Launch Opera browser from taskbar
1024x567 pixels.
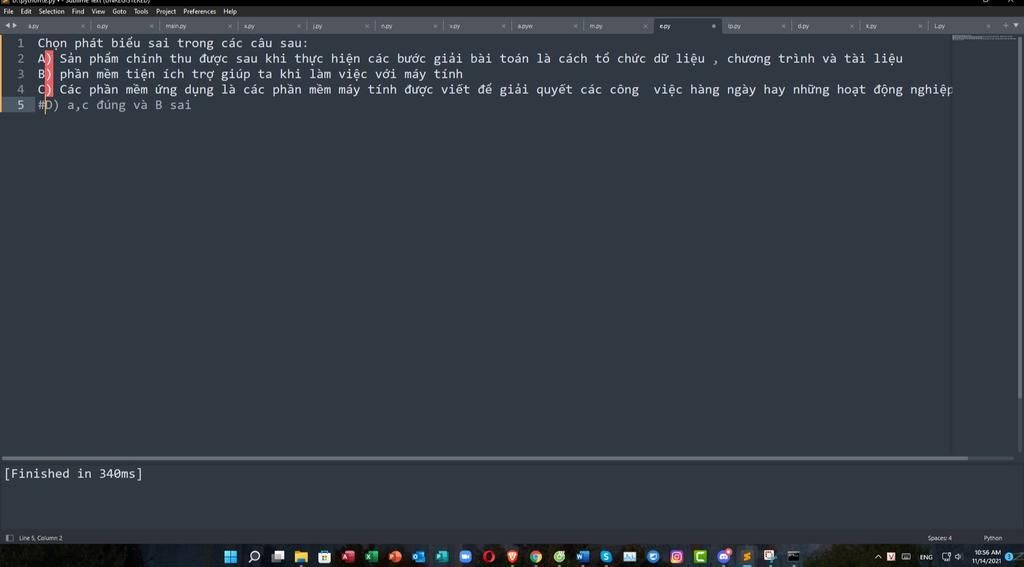click(488, 557)
